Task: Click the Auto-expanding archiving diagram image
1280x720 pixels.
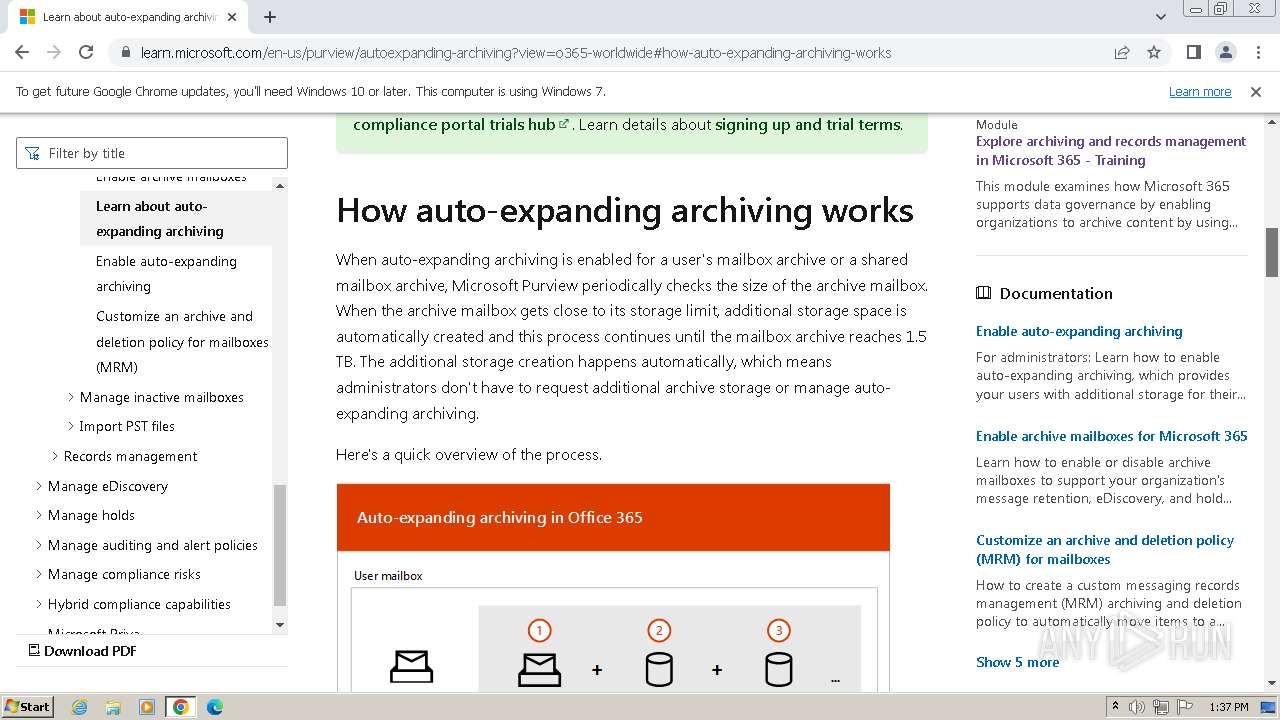Action: coord(613,588)
